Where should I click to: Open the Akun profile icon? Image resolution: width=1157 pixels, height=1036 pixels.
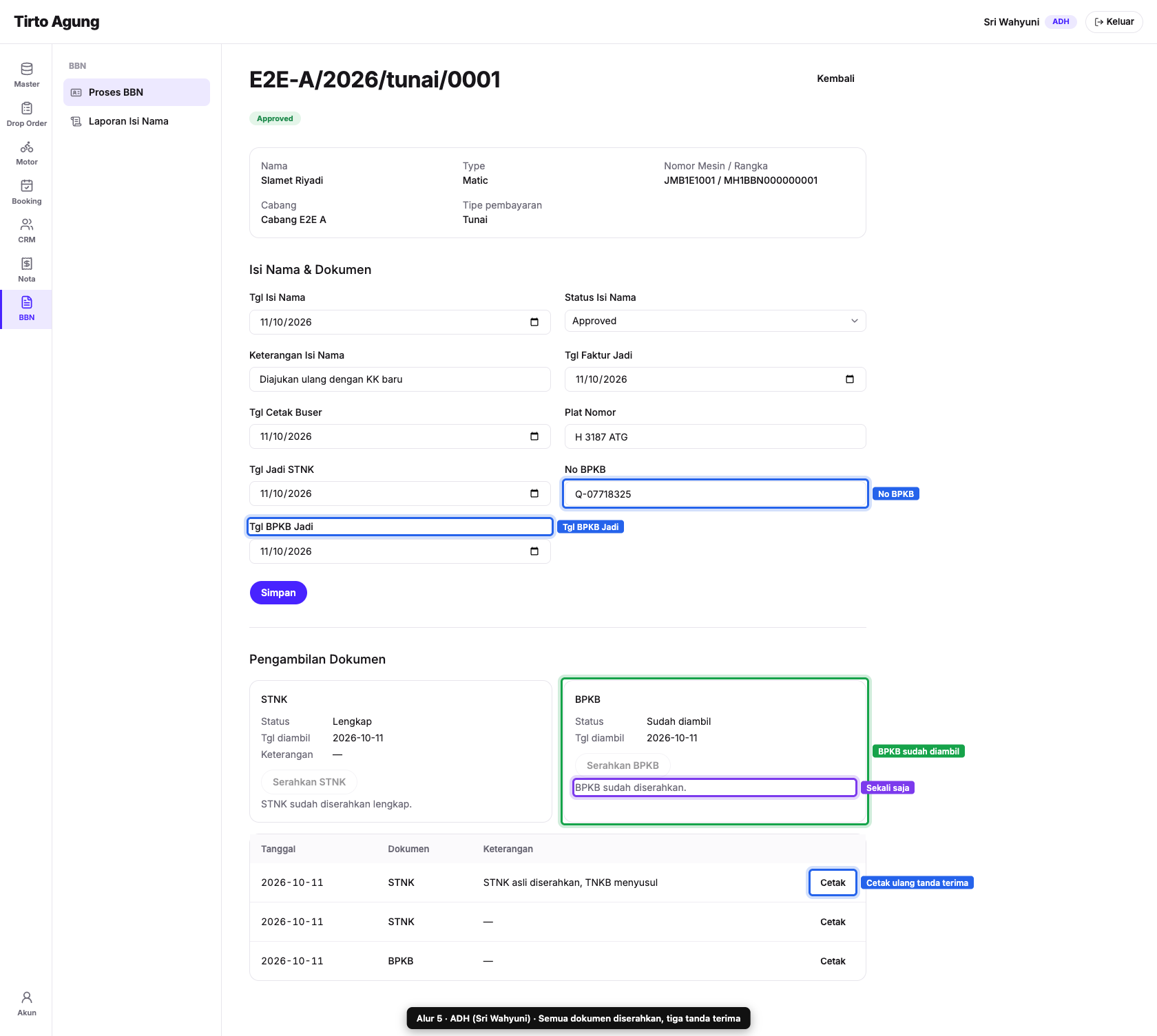(27, 997)
